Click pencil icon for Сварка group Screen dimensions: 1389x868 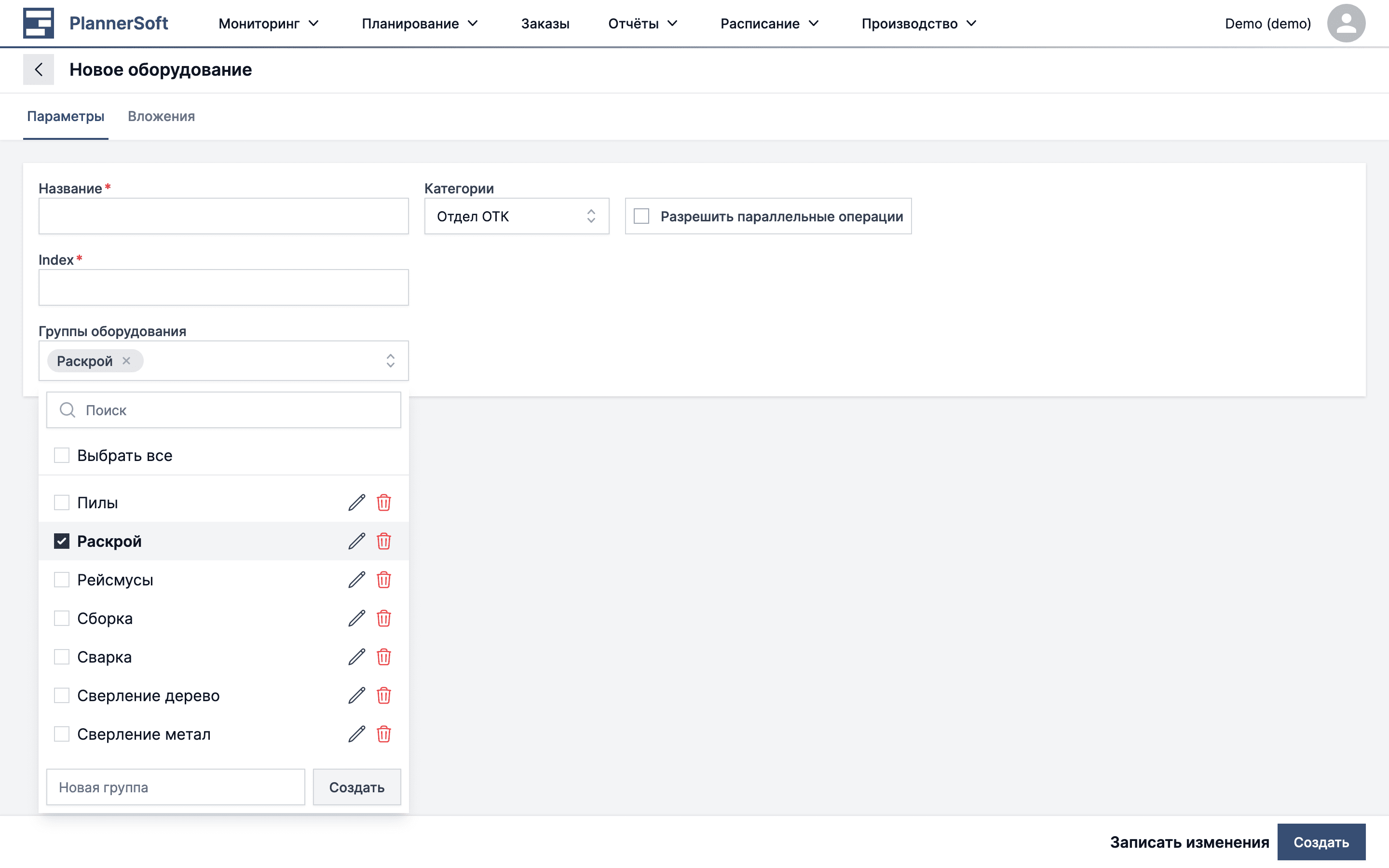pyautogui.click(x=356, y=657)
